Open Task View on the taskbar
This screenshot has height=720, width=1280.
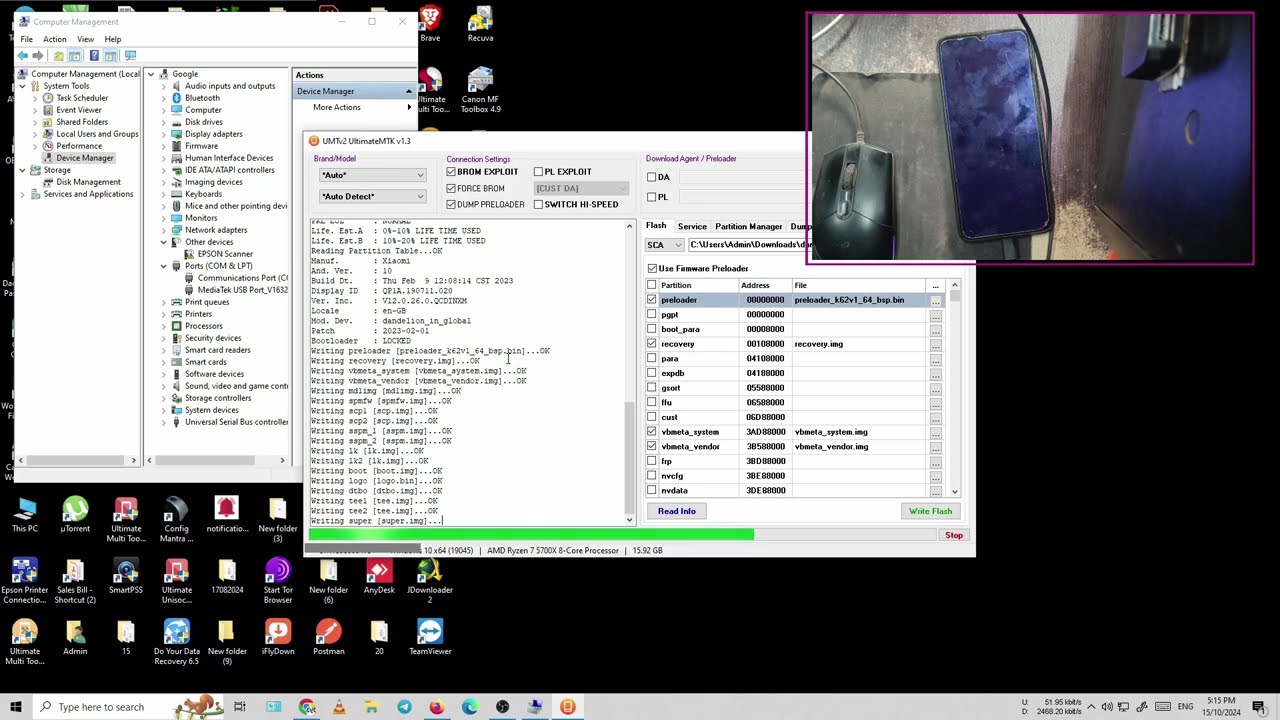pos(240,707)
